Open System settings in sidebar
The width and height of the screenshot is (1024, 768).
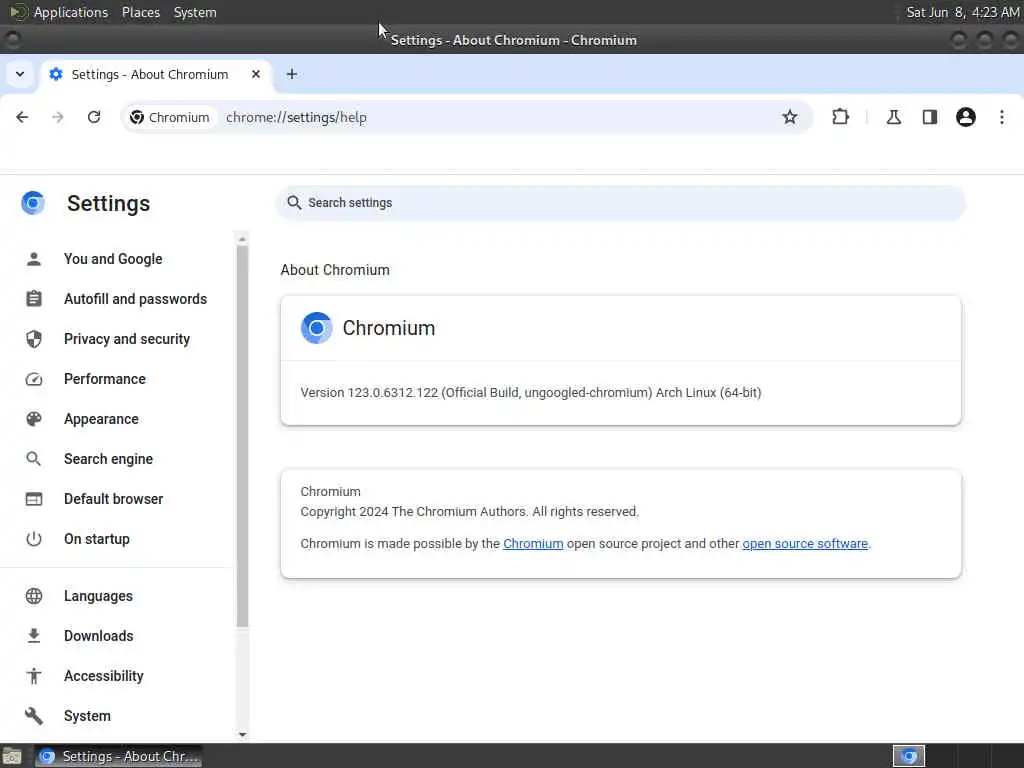88,716
